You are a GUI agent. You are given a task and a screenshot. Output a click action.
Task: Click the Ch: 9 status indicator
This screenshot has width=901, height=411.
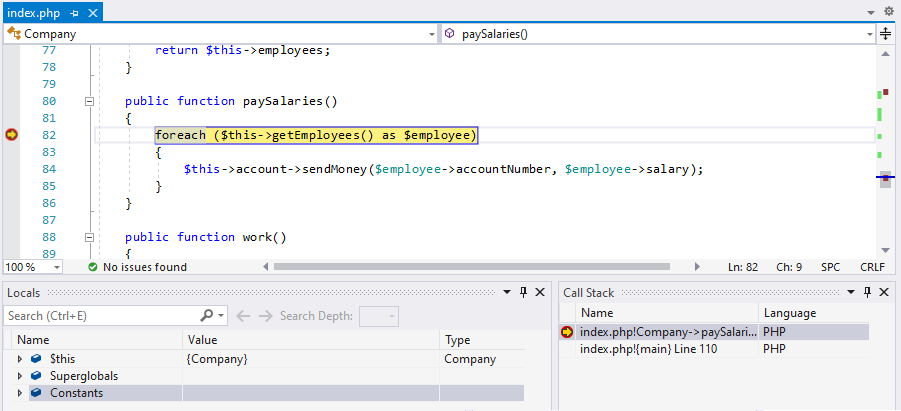789,267
